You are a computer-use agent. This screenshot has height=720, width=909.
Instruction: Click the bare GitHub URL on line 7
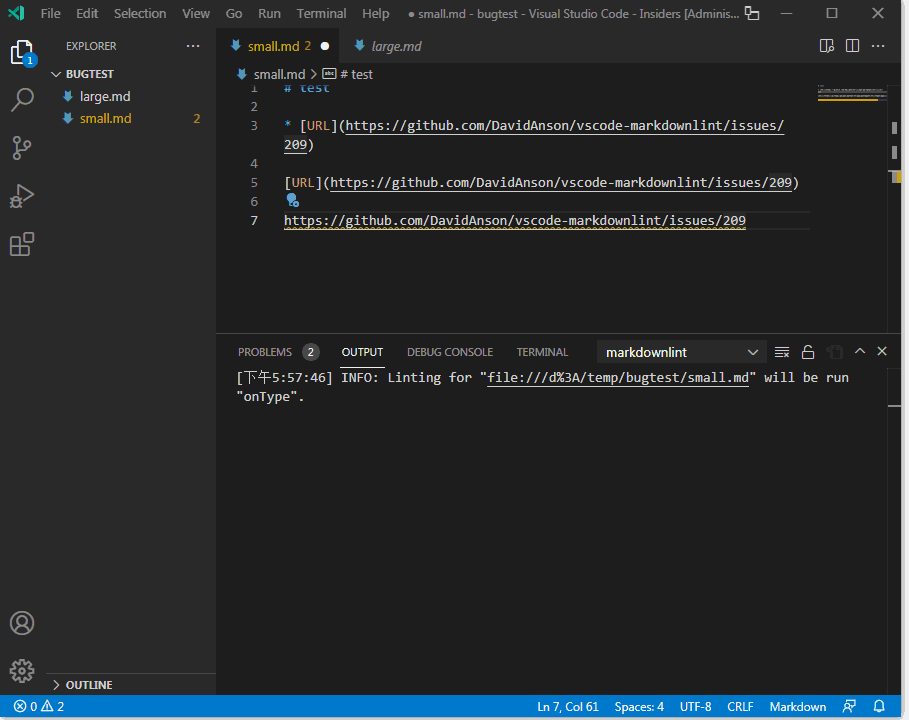pos(514,220)
